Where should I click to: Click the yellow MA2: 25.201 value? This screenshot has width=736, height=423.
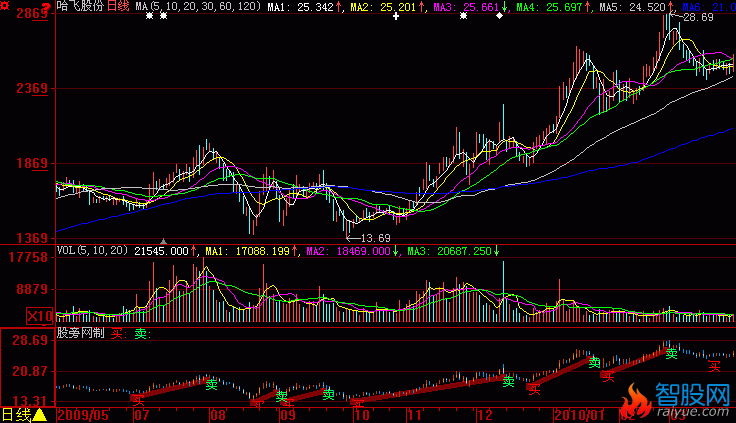(x=383, y=7)
